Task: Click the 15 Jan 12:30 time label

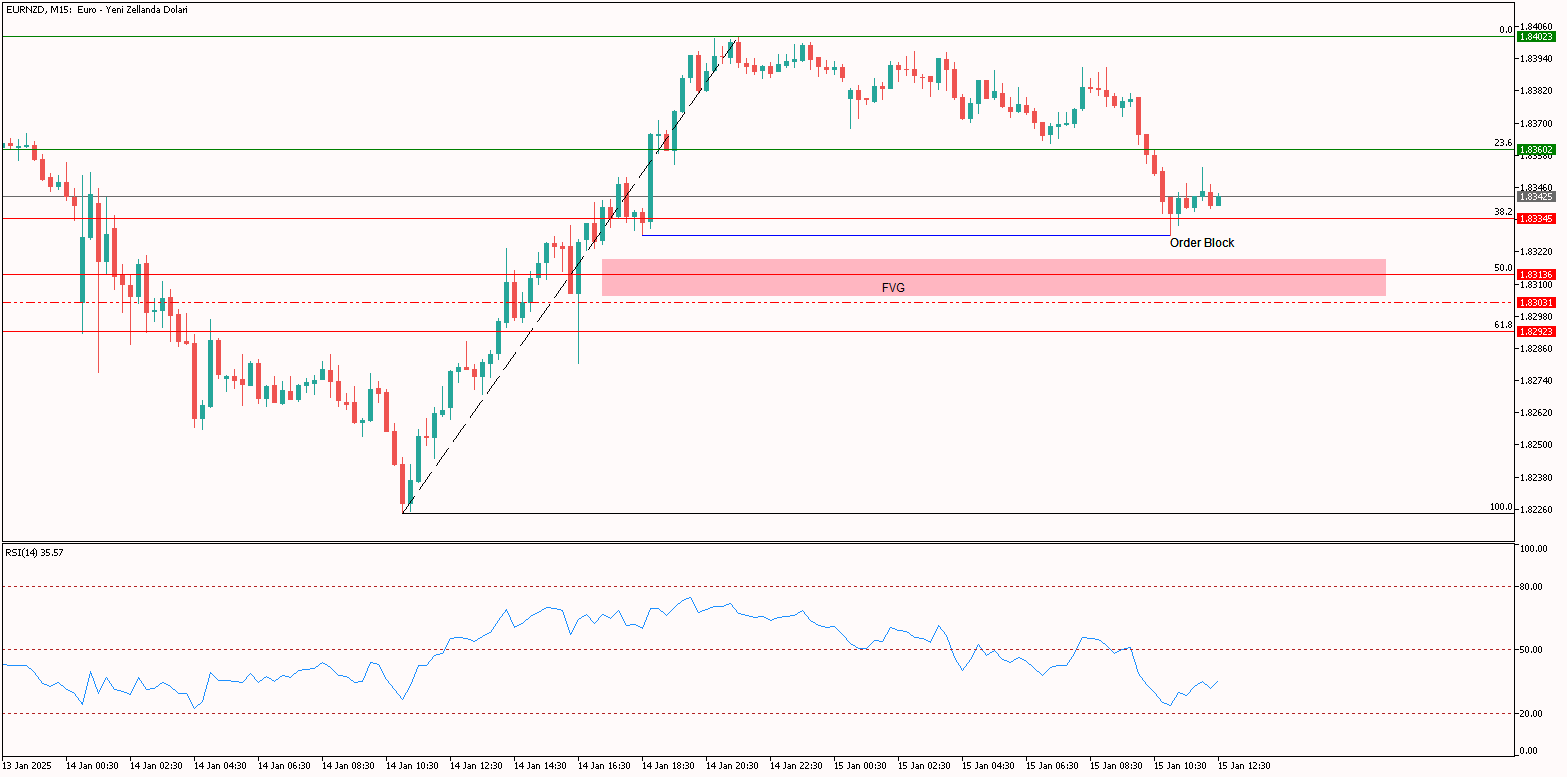Action: coord(1246,766)
